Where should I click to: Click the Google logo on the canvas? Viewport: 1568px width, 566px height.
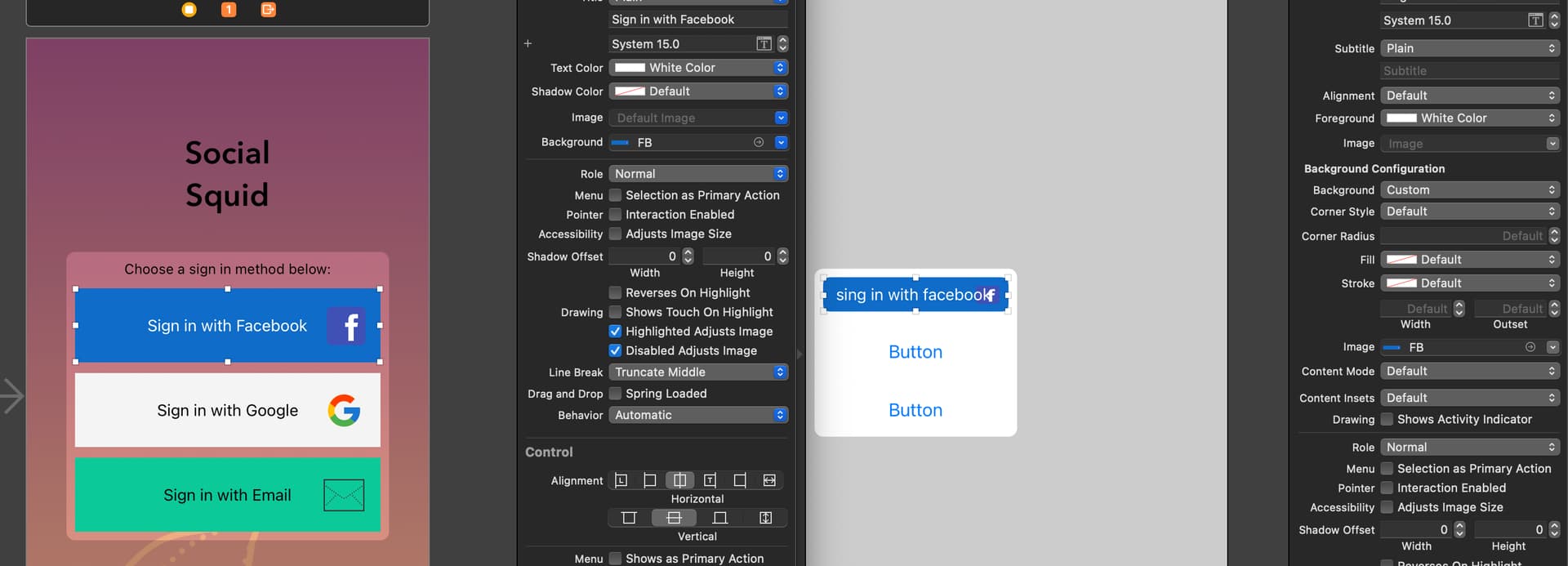tap(344, 410)
